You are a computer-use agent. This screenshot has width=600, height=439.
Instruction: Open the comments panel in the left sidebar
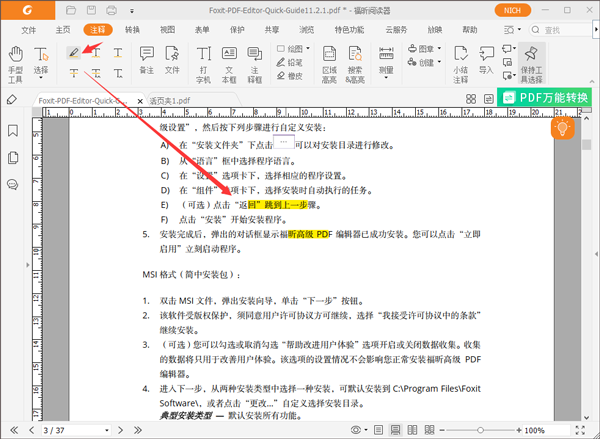(13, 184)
